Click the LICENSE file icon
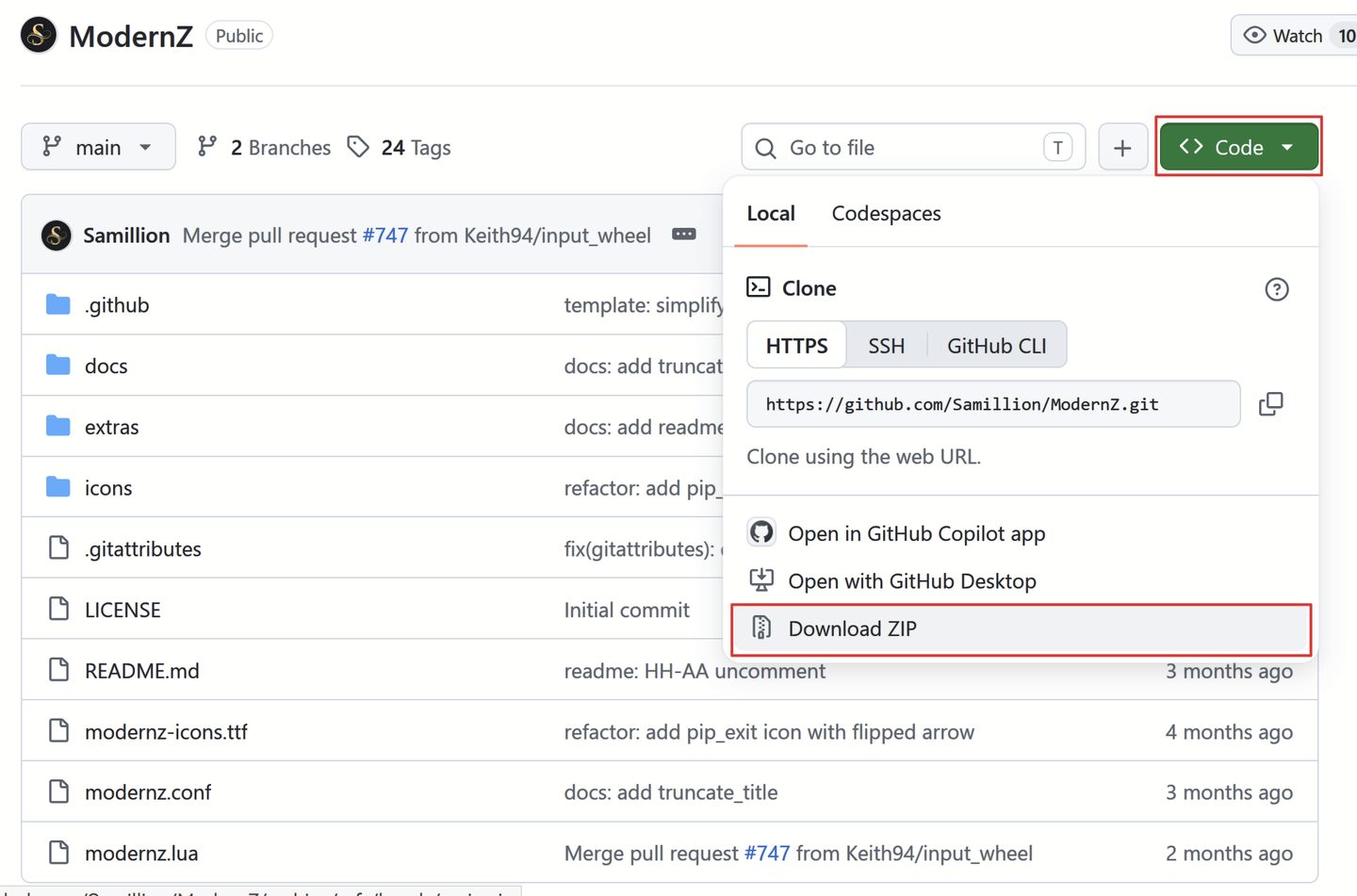1357x896 pixels. pyautogui.click(x=58, y=610)
